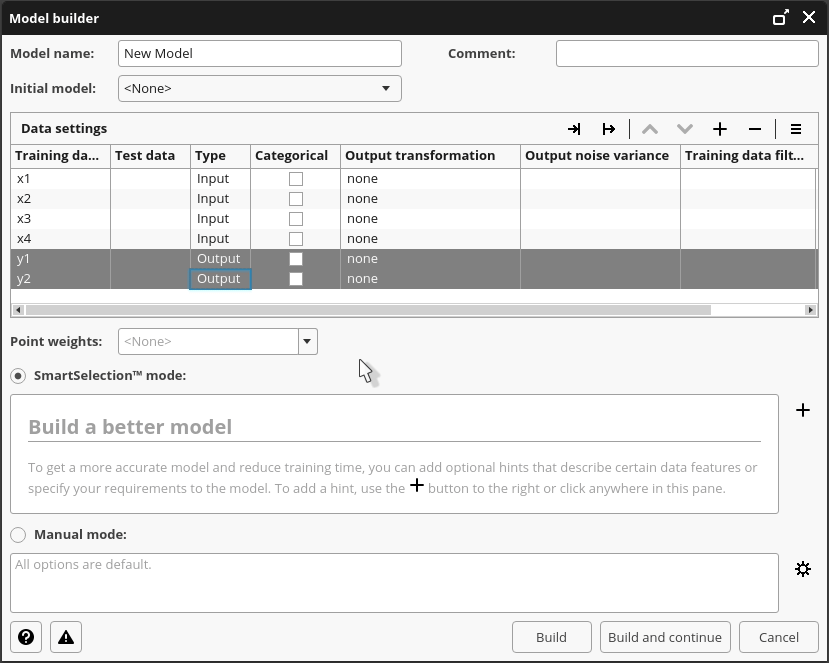Remove the data row with the minus icon
829x663 pixels.
tap(755, 129)
